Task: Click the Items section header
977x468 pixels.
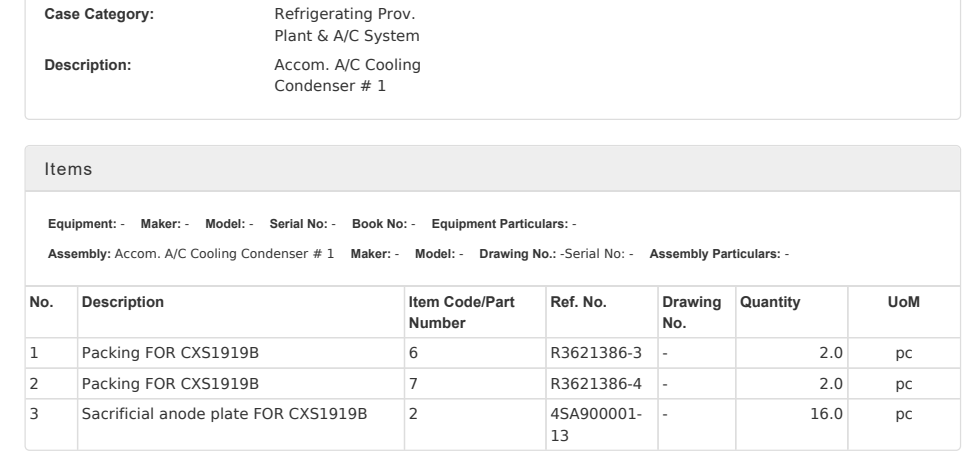Action: 69,170
